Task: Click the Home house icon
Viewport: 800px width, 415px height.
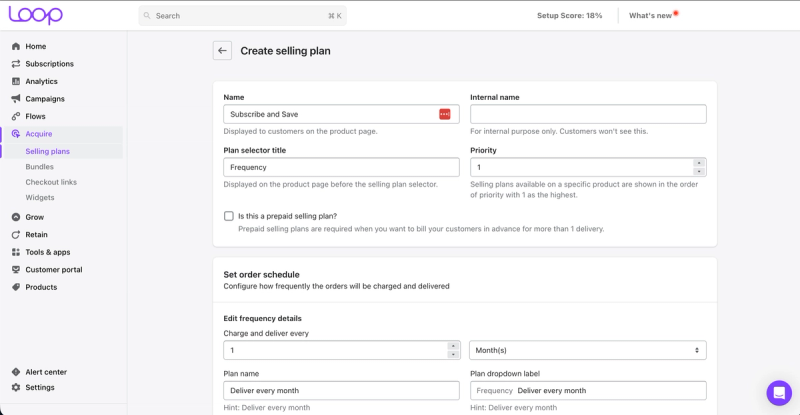Action: [x=16, y=46]
